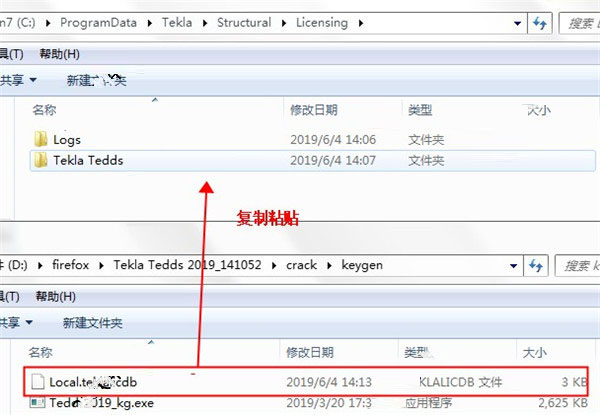
Task: Sort top window by 类型 column header
Action: (419, 109)
